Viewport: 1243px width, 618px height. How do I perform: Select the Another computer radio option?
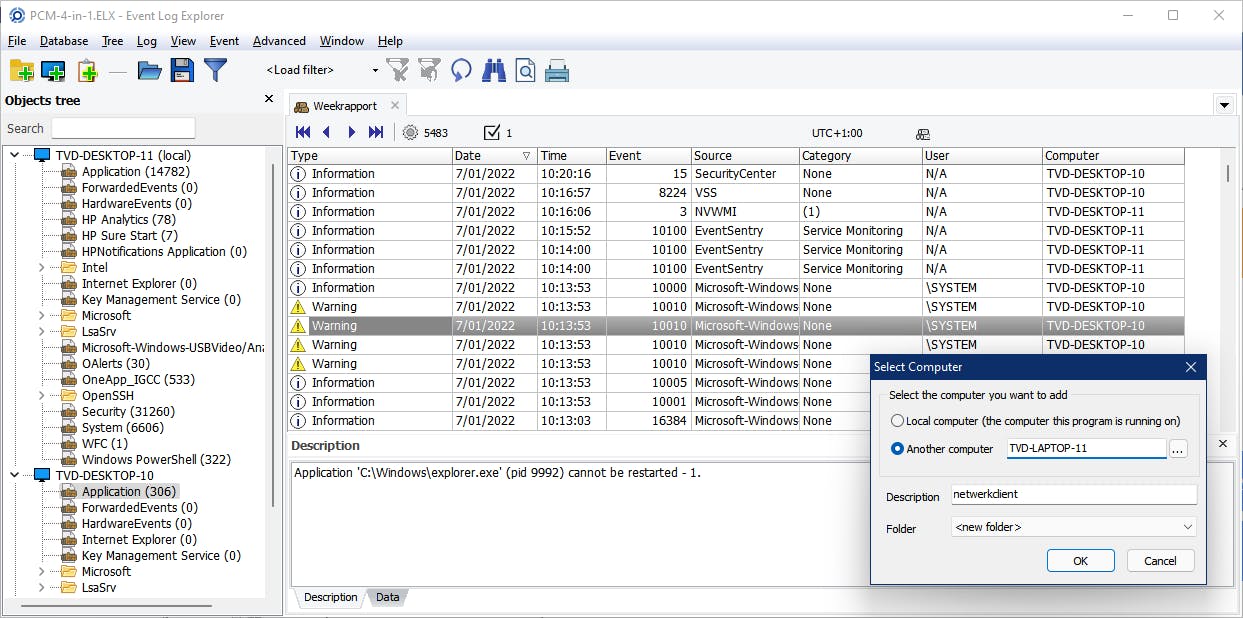click(897, 449)
